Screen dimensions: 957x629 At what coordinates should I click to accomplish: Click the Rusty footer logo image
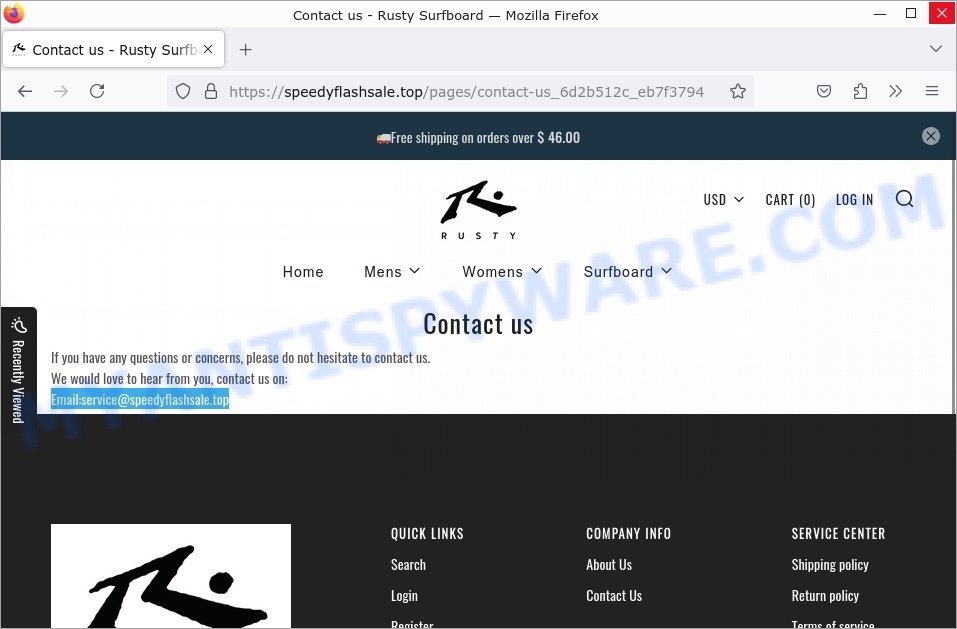171,576
